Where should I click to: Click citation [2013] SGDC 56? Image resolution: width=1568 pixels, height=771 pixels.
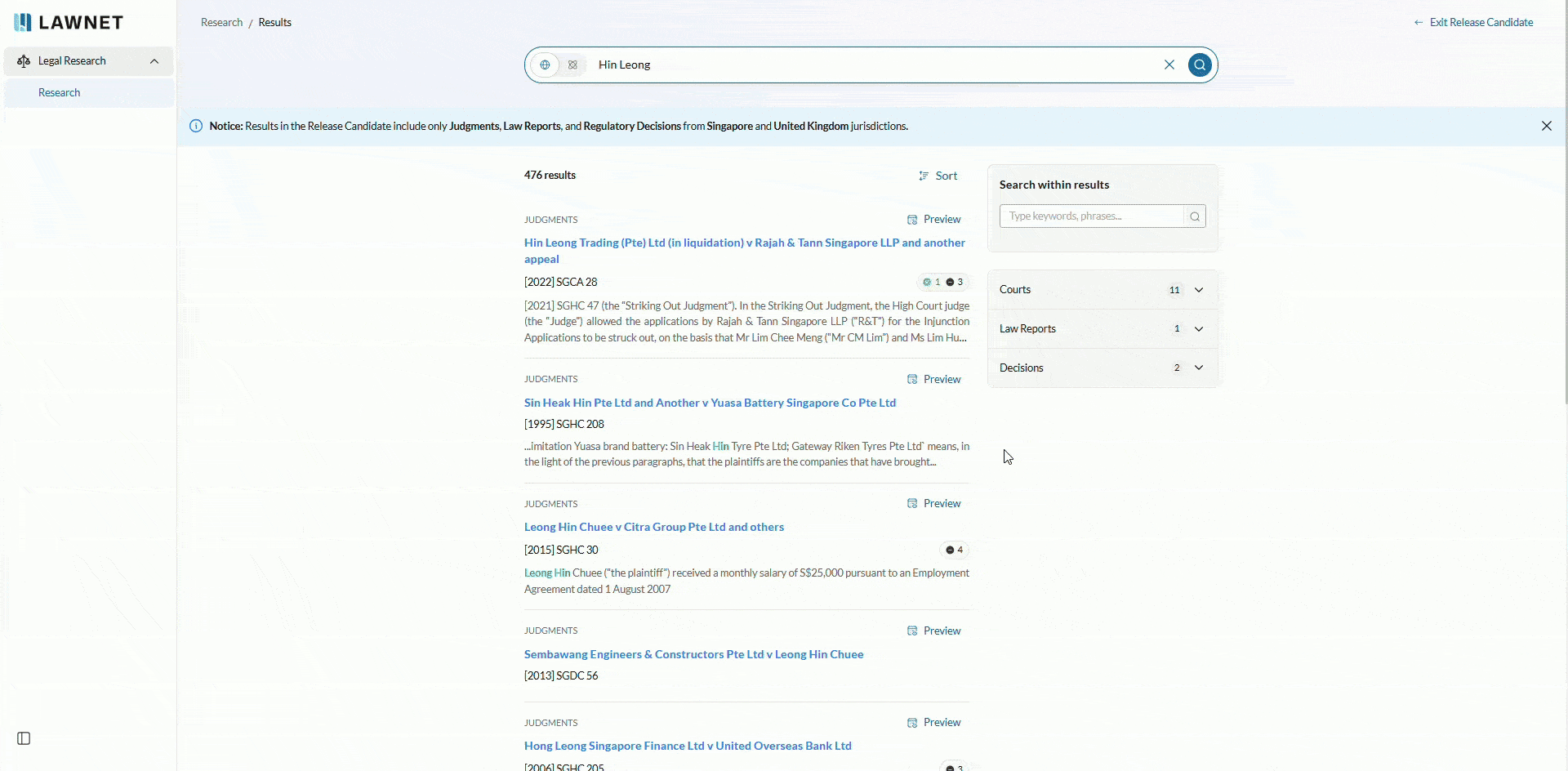click(561, 675)
